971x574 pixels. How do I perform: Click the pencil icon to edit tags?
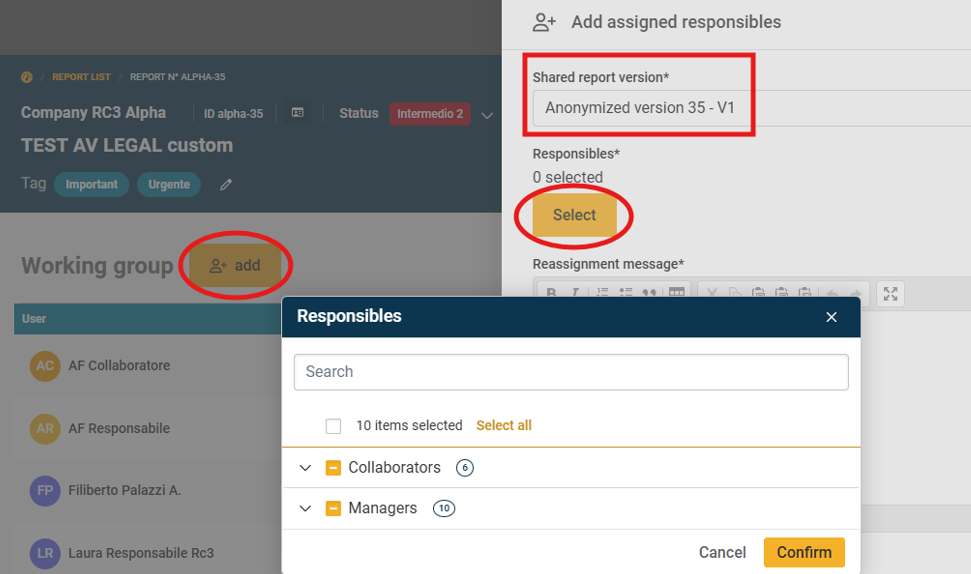[x=226, y=185]
